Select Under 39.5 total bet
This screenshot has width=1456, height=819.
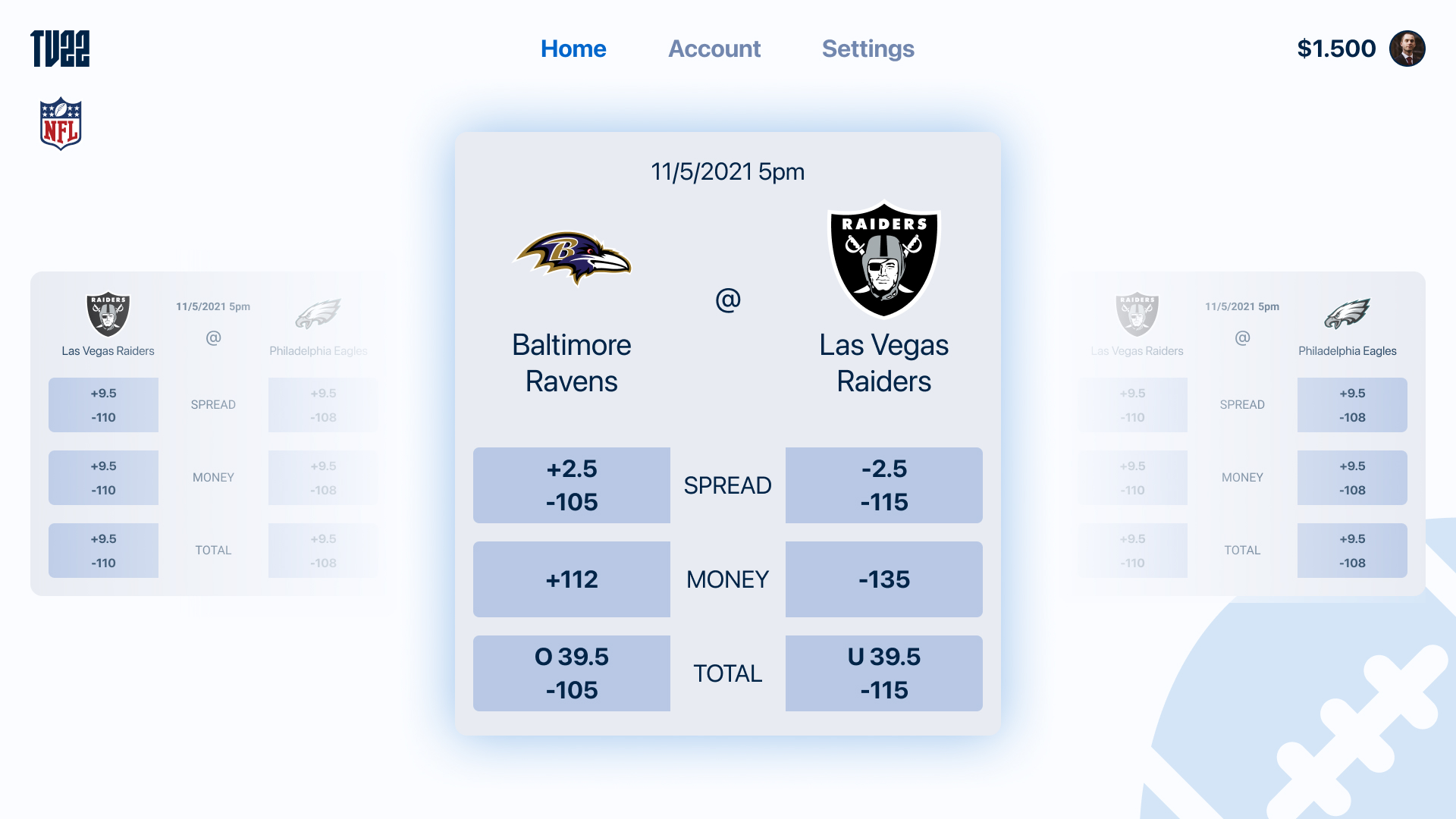[x=883, y=673]
